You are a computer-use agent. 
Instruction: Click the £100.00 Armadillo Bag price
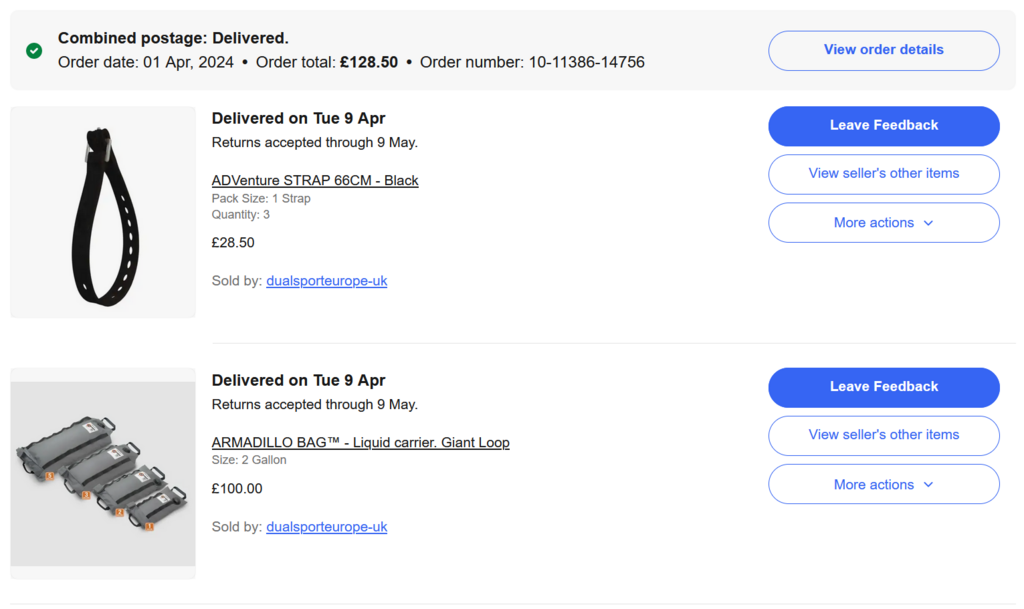pos(237,489)
